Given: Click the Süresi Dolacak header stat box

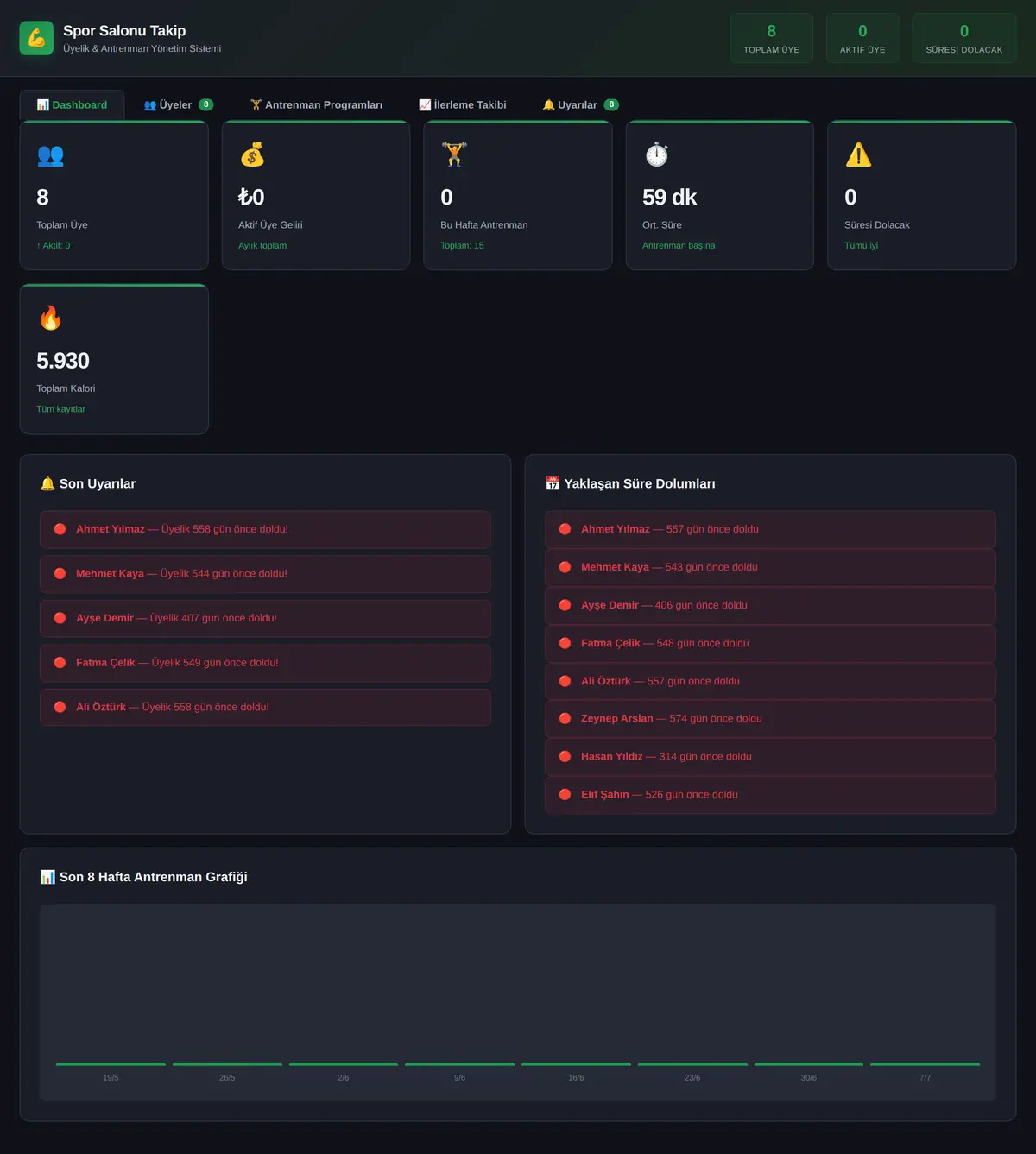Looking at the screenshot, I should coord(963,38).
